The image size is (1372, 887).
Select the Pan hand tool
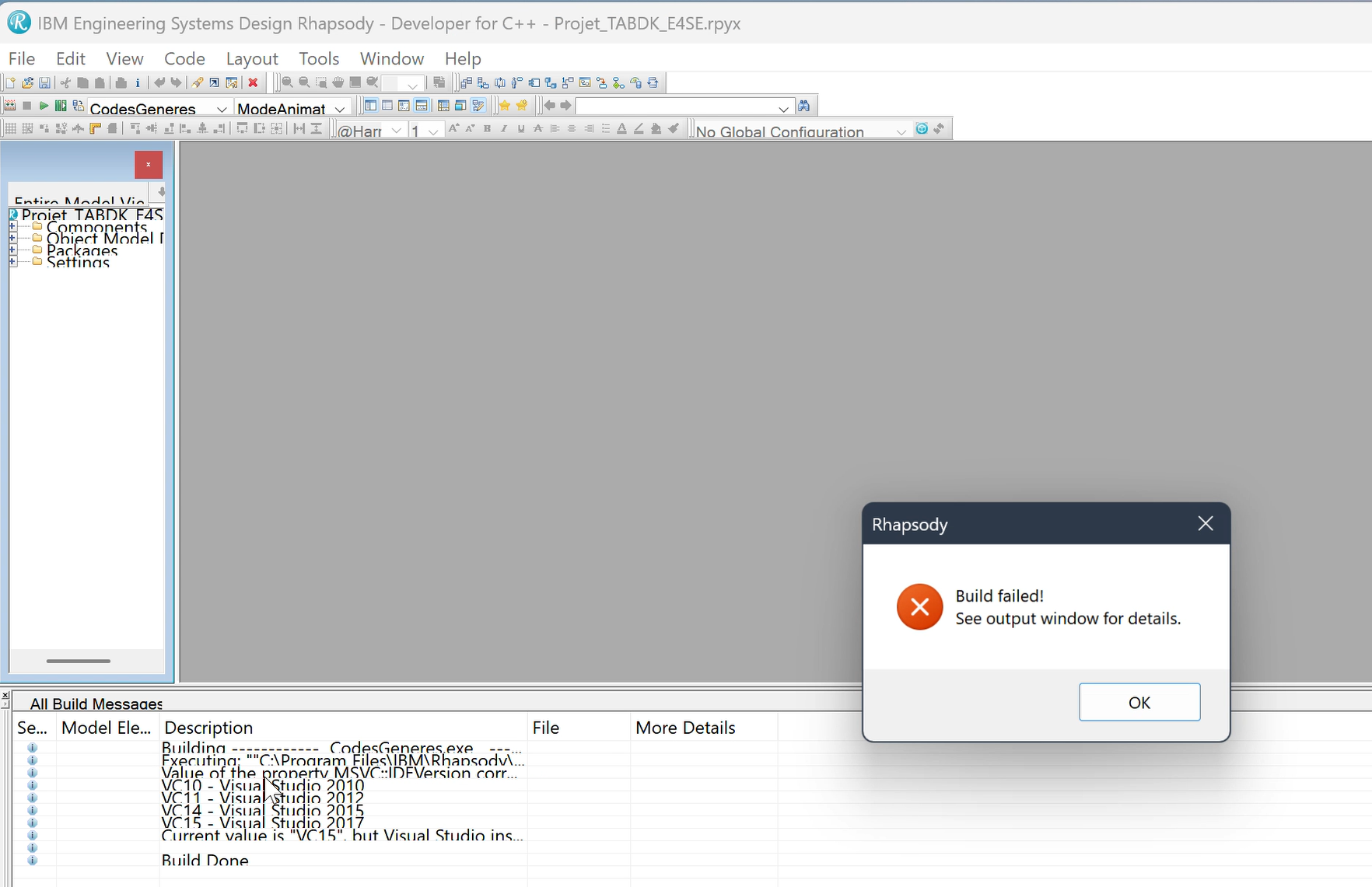pyautogui.click(x=338, y=82)
